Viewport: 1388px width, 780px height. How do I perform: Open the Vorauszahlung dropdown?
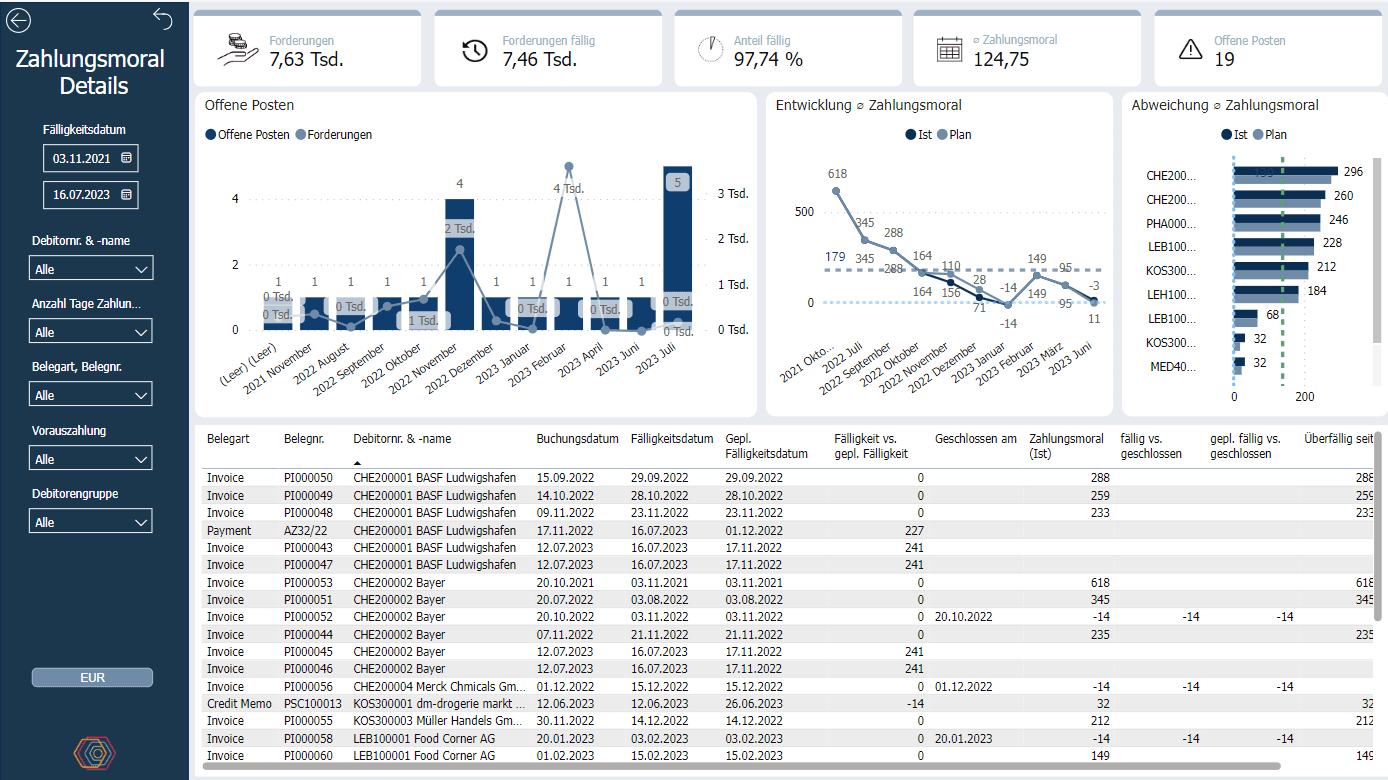(91, 459)
